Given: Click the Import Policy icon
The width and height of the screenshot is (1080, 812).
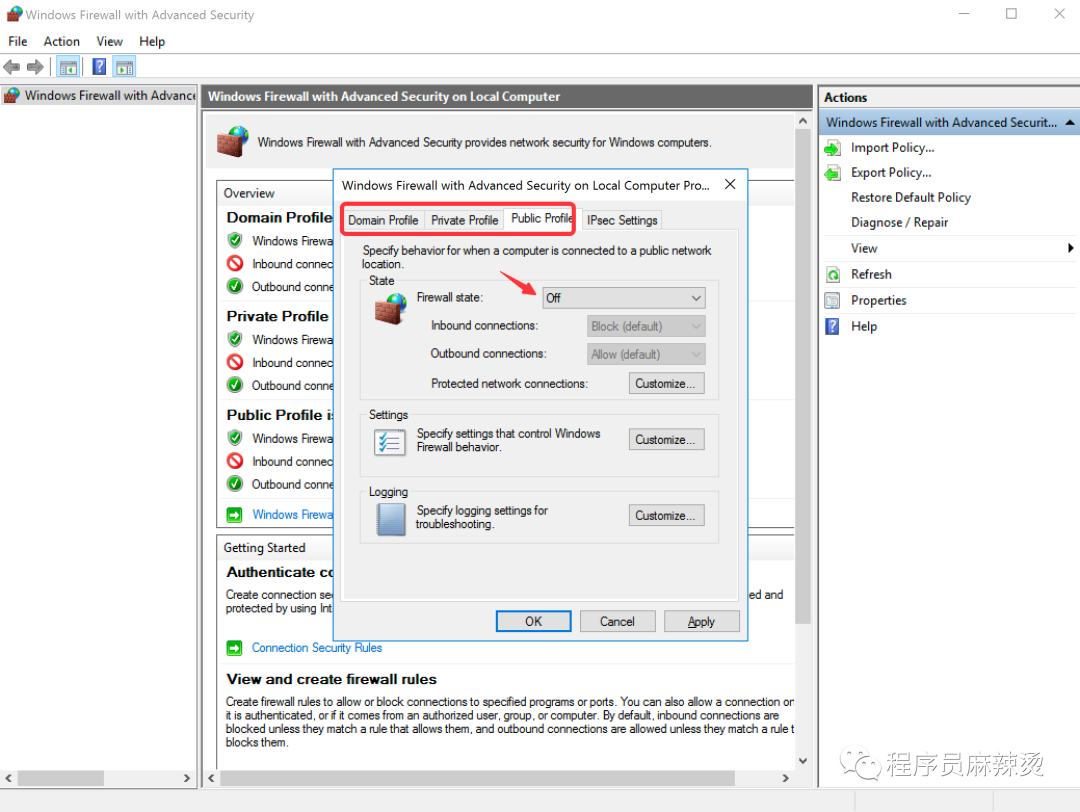Looking at the screenshot, I should [x=833, y=147].
